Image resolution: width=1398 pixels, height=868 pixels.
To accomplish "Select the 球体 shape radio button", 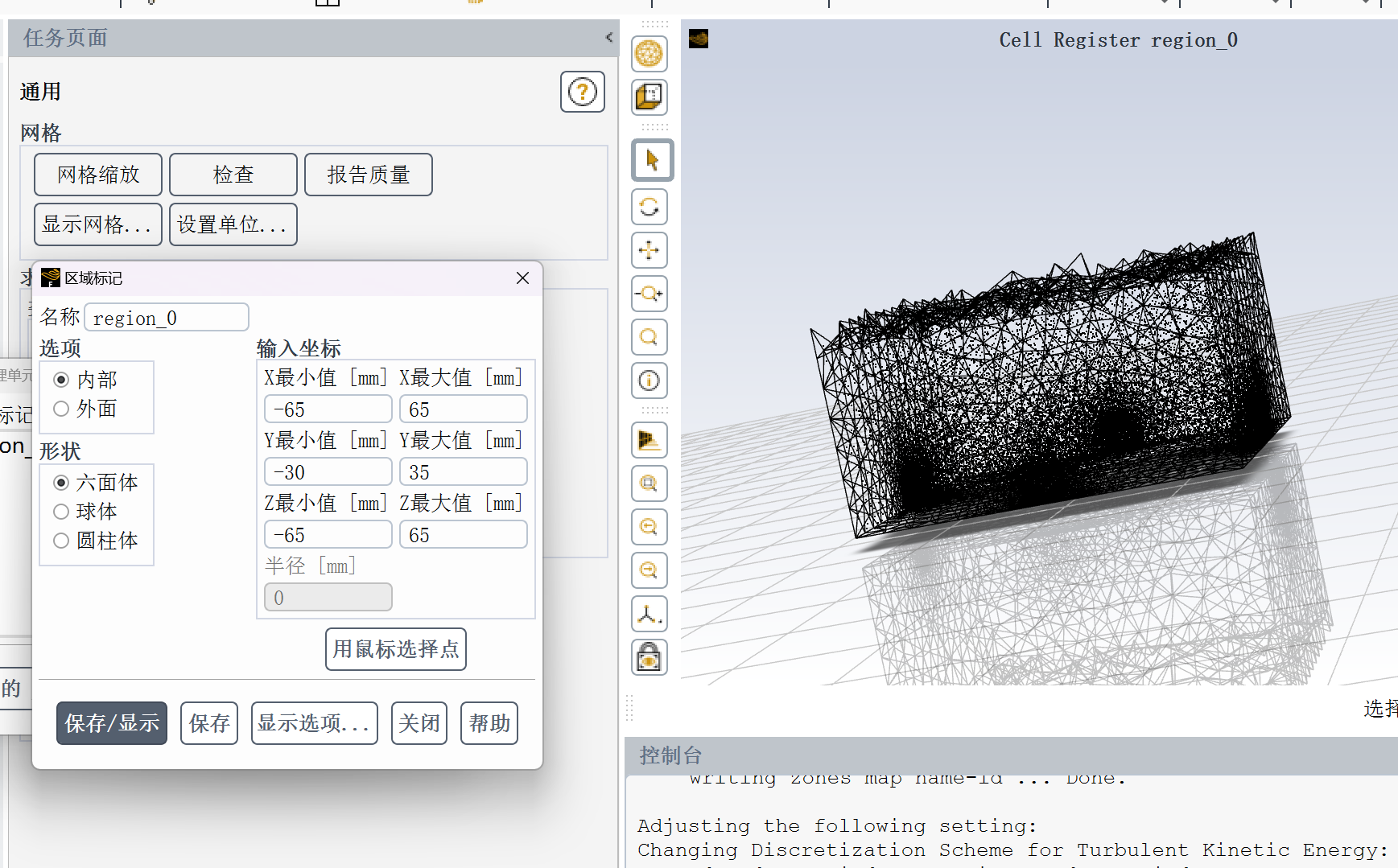I will pos(61,512).
